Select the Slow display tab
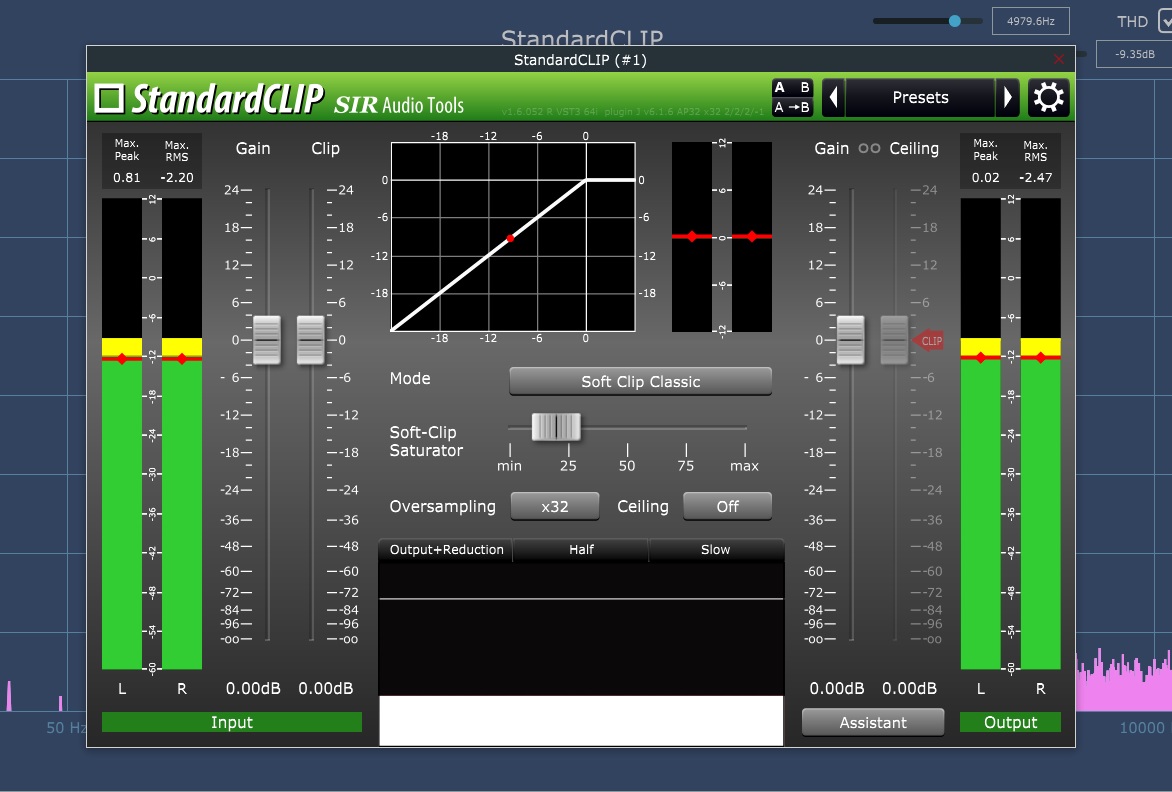1172x792 pixels. point(715,549)
